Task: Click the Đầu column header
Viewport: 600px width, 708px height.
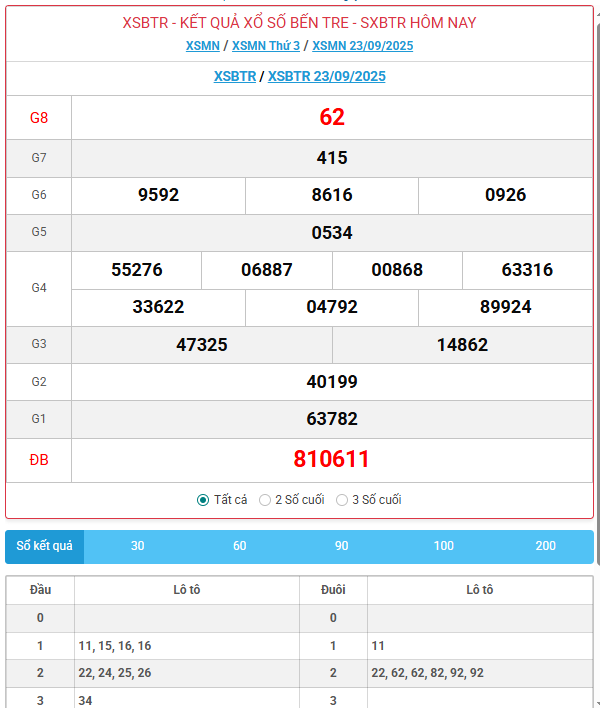Action: tap(40, 590)
